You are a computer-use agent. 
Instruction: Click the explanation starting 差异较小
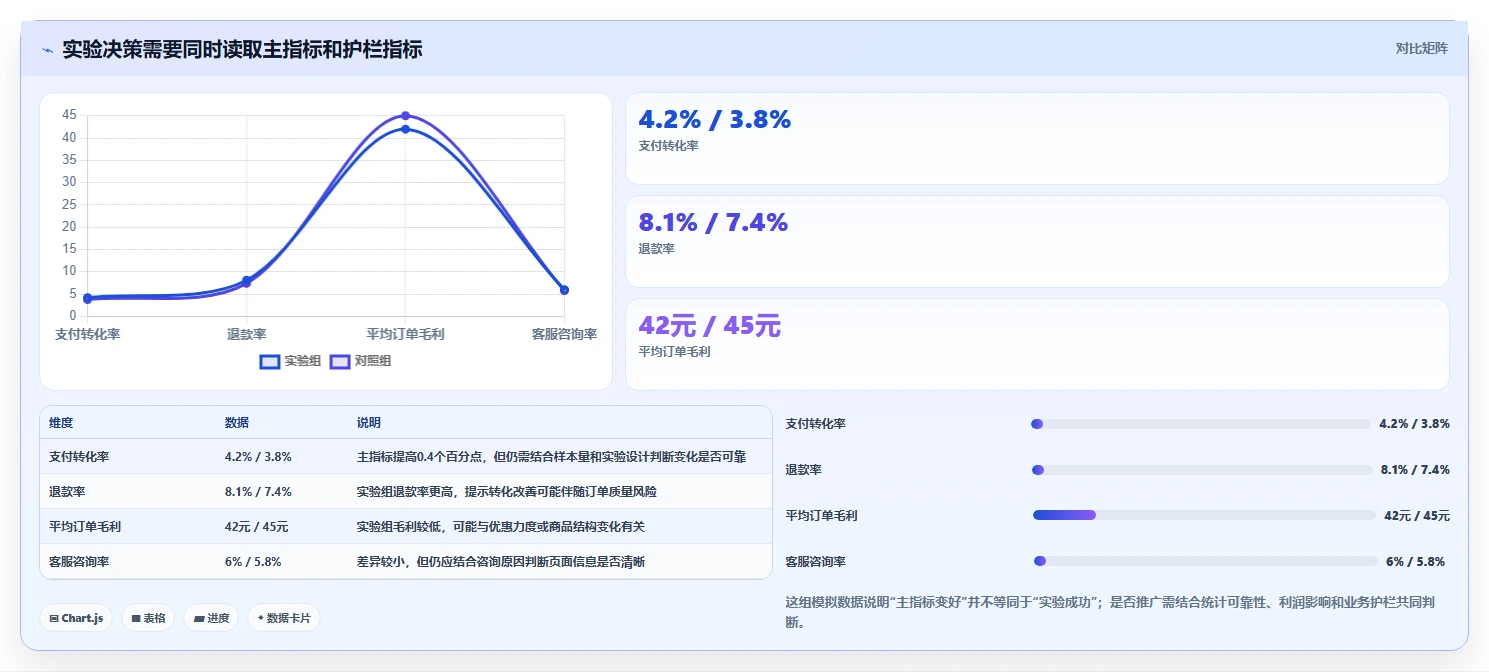coord(501,562)
